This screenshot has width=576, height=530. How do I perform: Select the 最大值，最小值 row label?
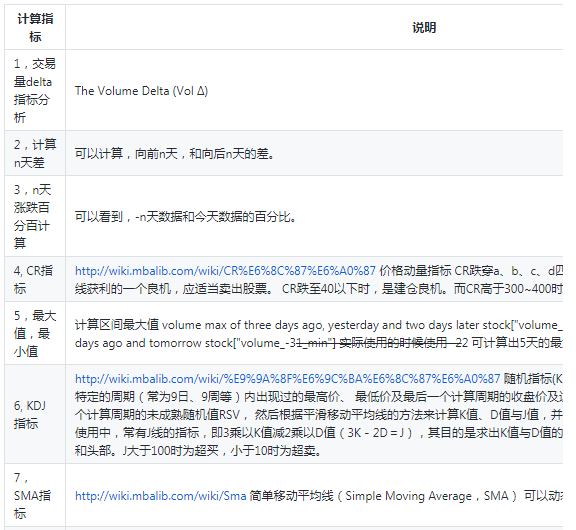(35, 333)
